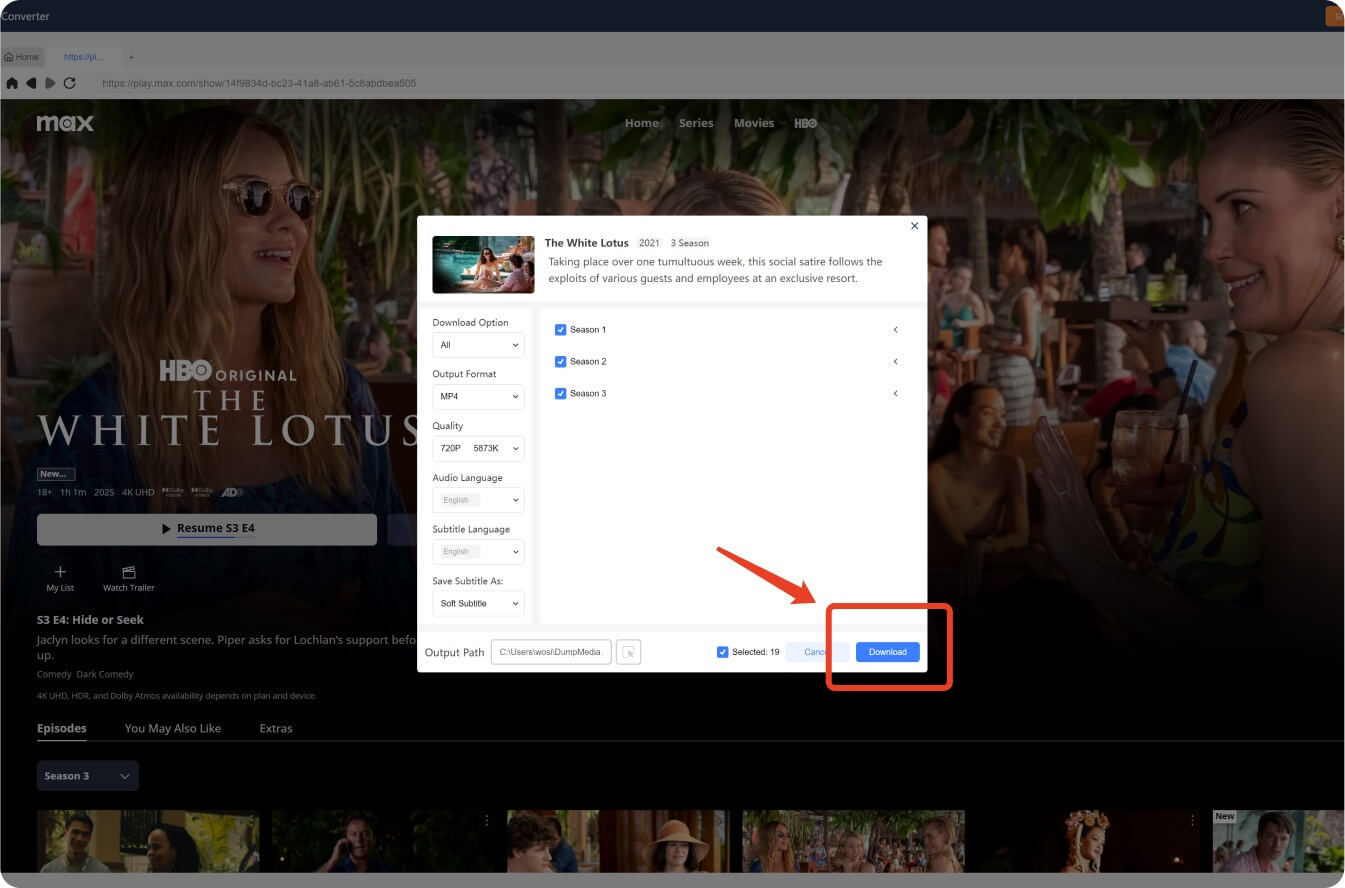1345x888 pixels.
Task: Click the S3 E4: Hide or Seek title
Action: (90, 620)
